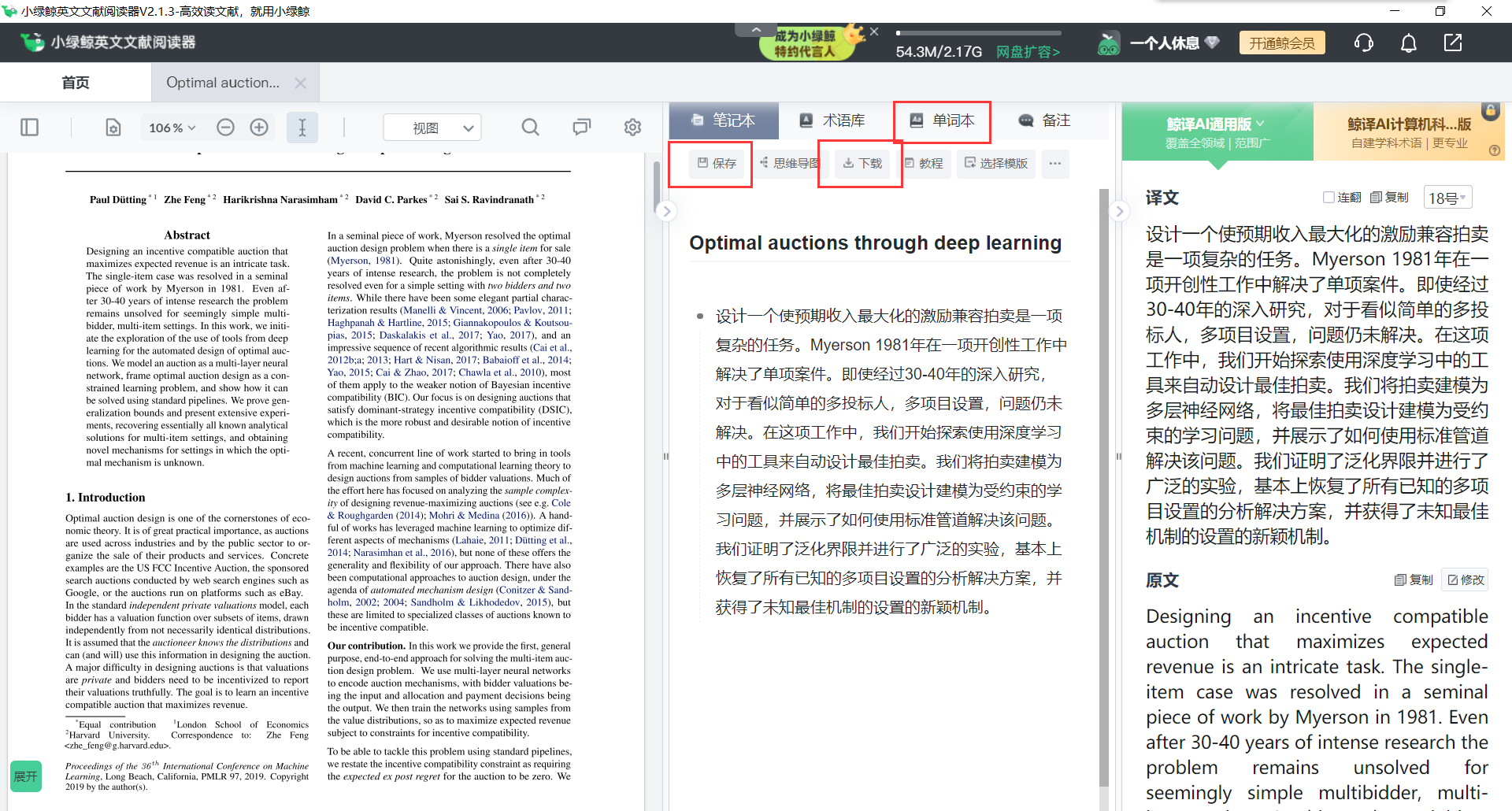Viewport: 1512px width, 811px height.
Task: Zoom in with the plus icon
Action: (259, 128)
